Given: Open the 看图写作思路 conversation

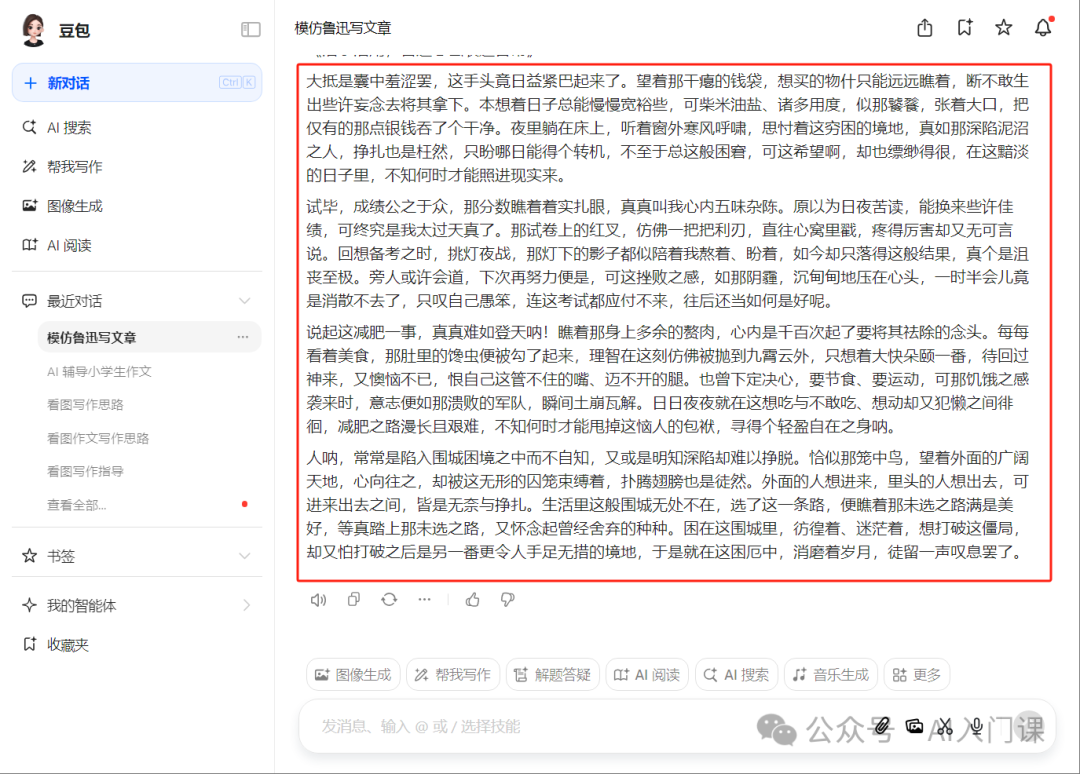Looking at the screenshot, I should pos(85,404).
